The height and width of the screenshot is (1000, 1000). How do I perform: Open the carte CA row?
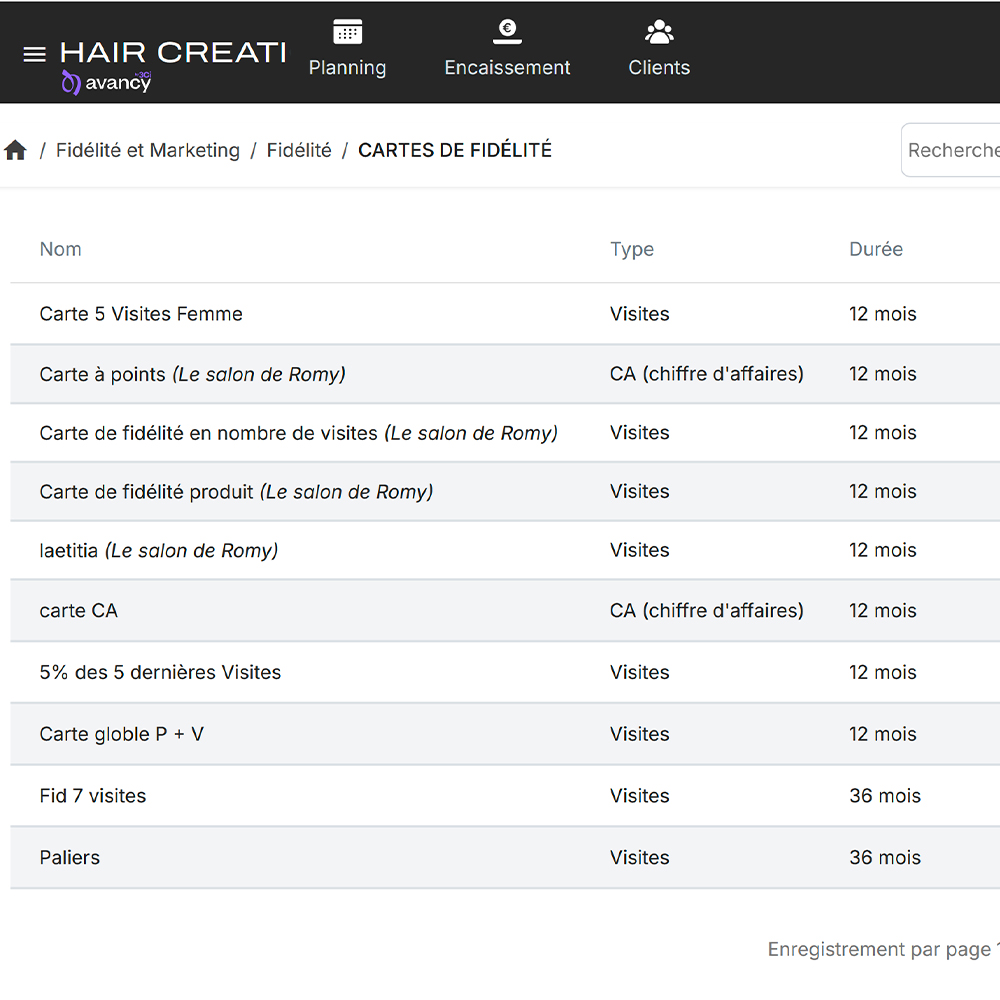(79, 611)
